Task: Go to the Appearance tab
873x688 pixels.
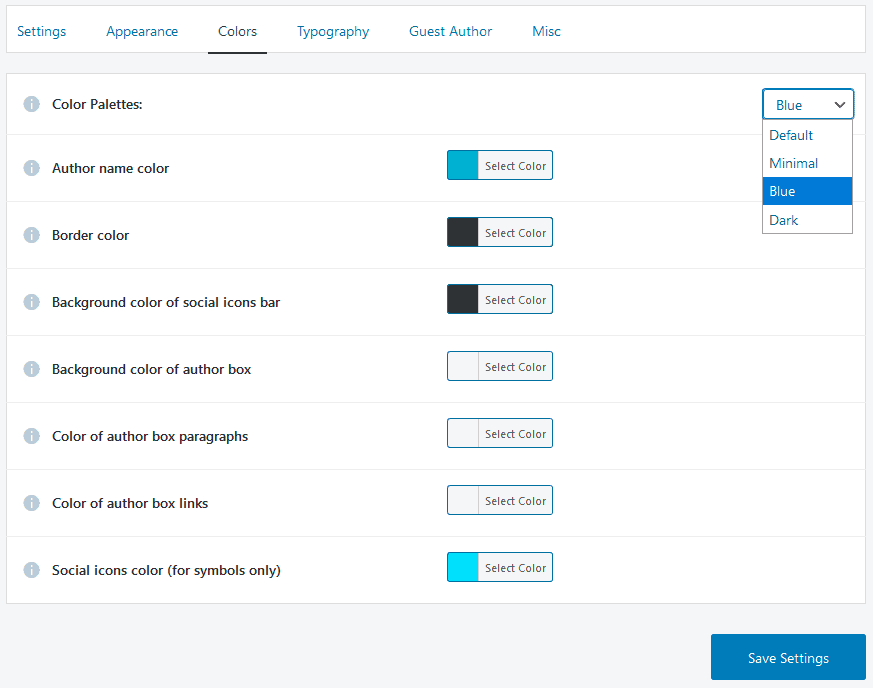Action: pyautogui.click(x=142, y=32)
